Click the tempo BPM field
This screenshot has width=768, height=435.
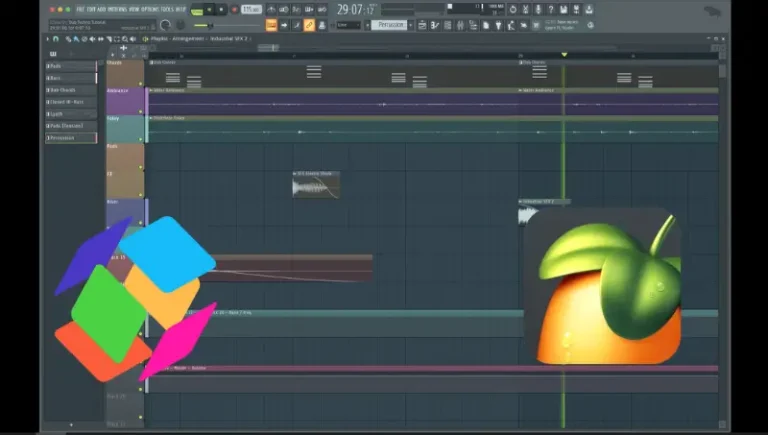coord(251,9)
